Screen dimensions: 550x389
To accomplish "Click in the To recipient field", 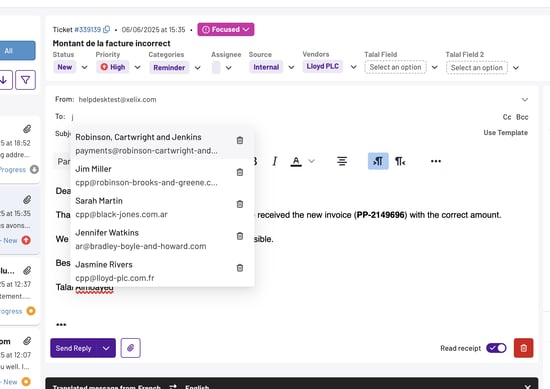I will (x=281, y=117).
